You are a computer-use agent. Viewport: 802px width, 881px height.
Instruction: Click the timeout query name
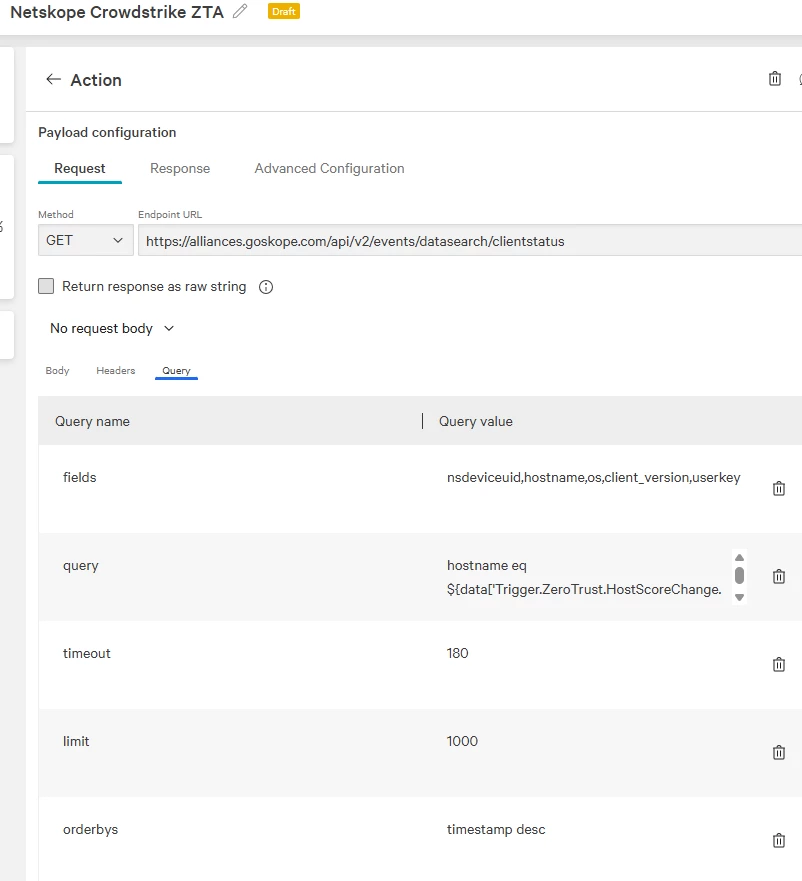coord(87,653)
